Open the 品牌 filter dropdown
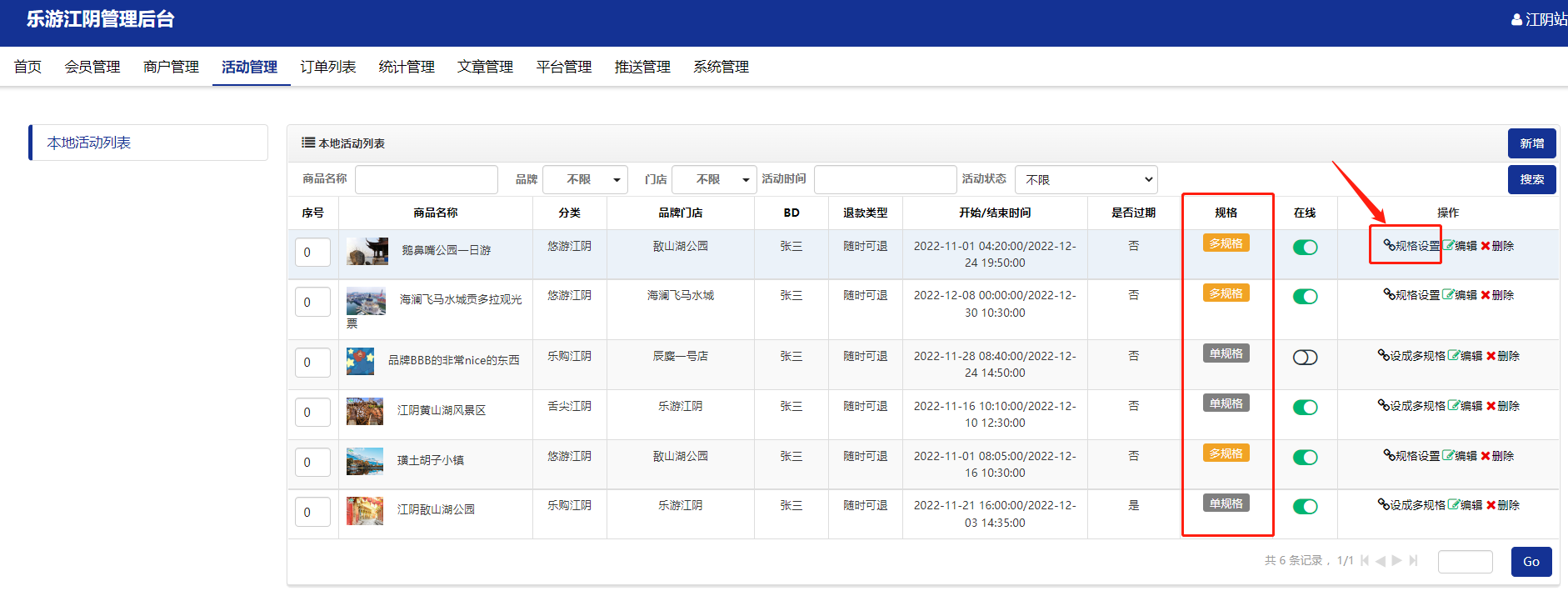 (x=585, y=180)
